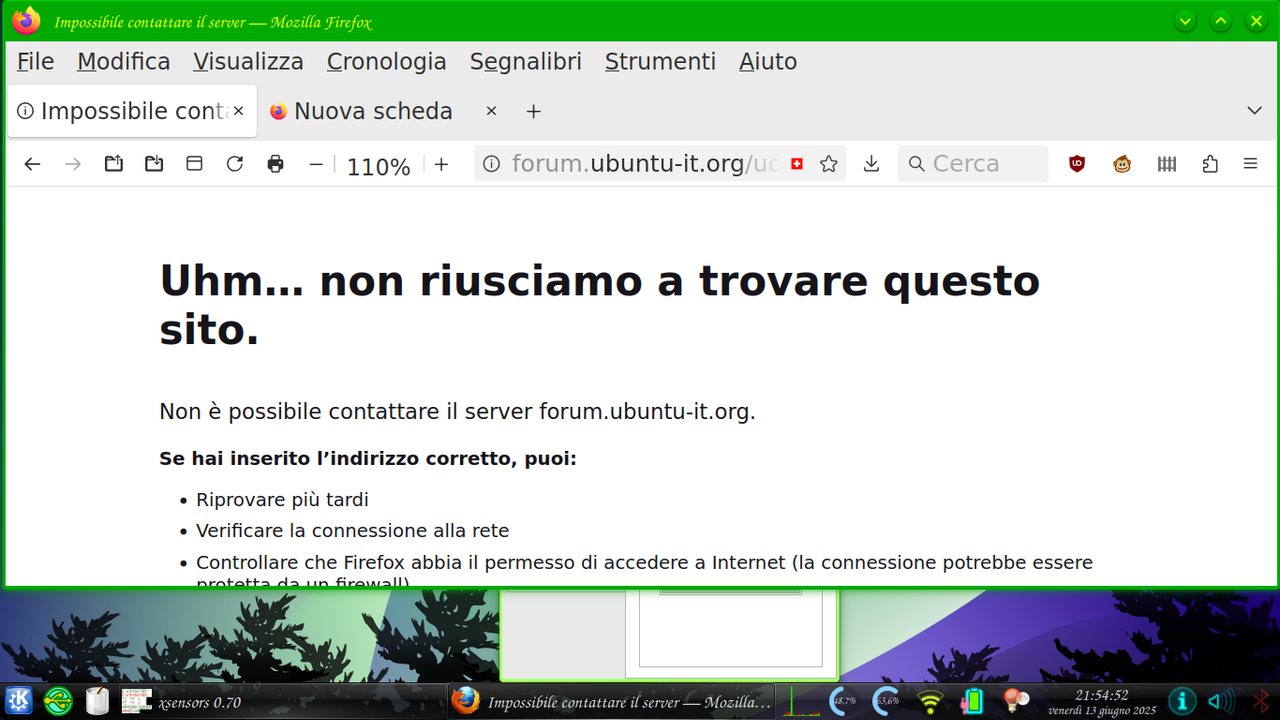The height and width of the screenshot is (720, 1280).
Task: Open the uBlock Origin extension
Action: point(1077,164)
